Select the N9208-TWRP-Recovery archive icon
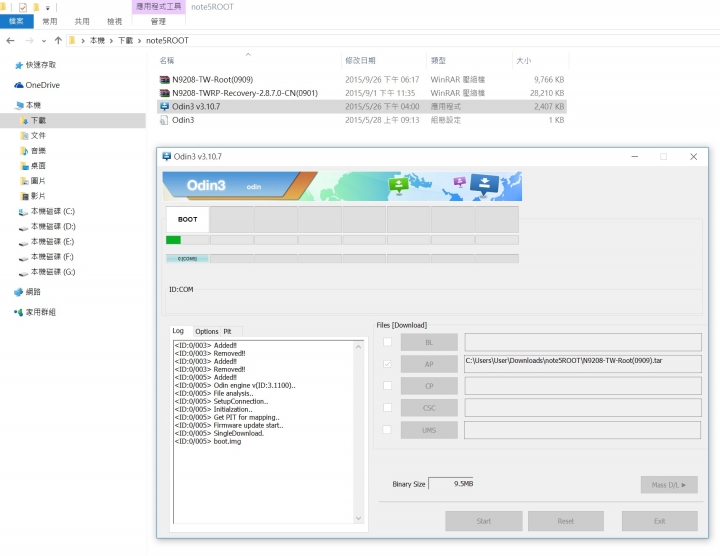720x556 pixels. click(164, 93)
